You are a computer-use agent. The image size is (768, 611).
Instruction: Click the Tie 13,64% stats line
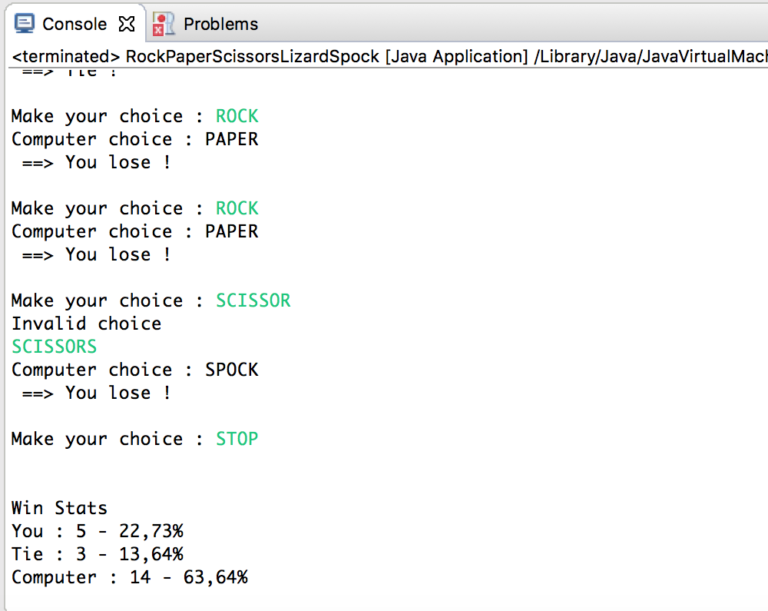tap(97, 554)
